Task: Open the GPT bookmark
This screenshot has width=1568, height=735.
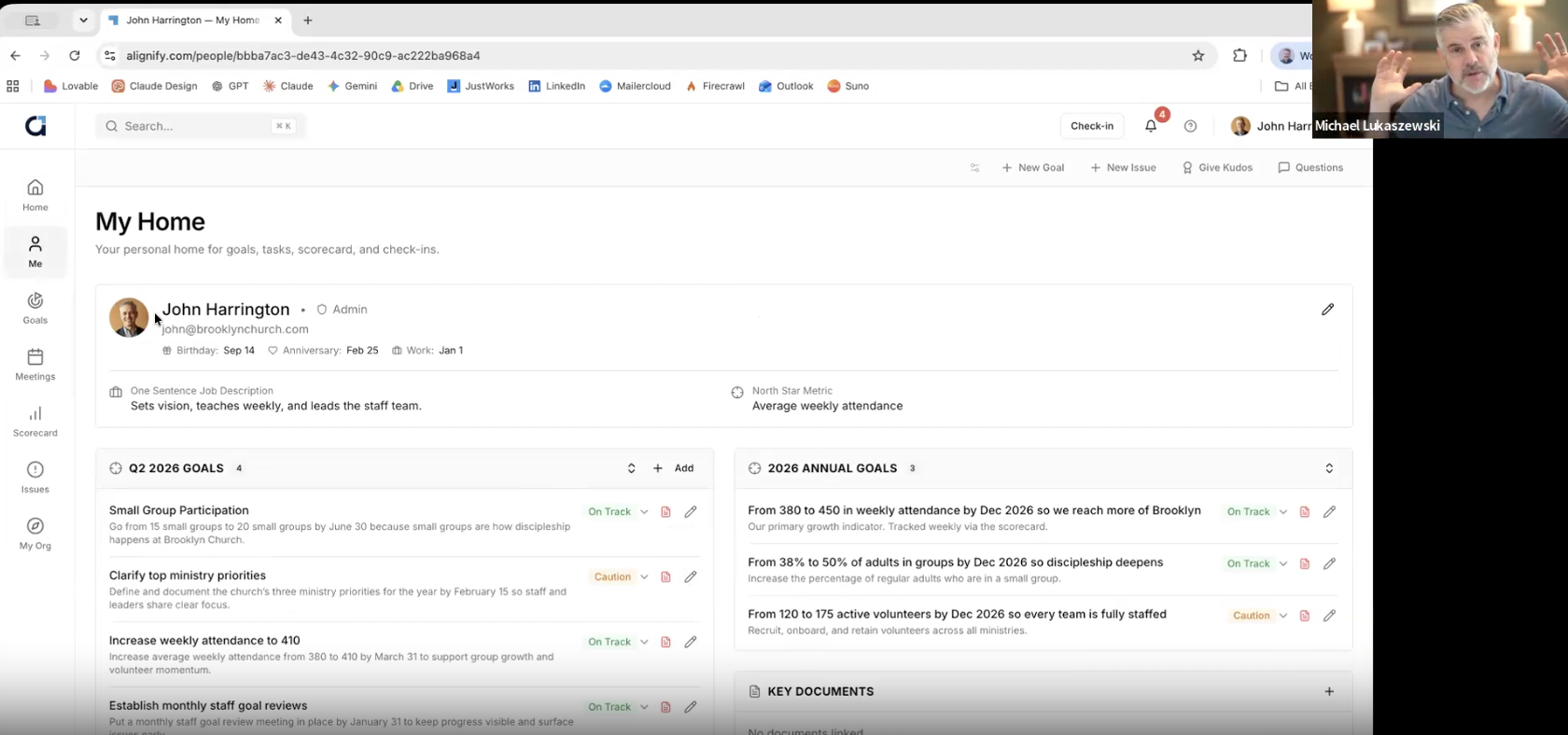Action: click(x=231, y=86)
